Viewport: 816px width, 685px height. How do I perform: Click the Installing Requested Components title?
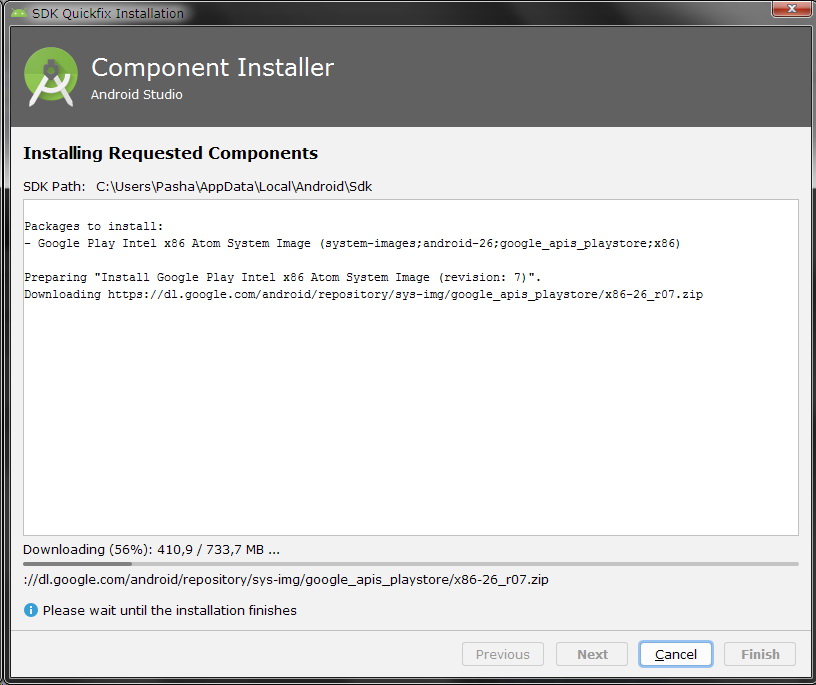[170, 153]
